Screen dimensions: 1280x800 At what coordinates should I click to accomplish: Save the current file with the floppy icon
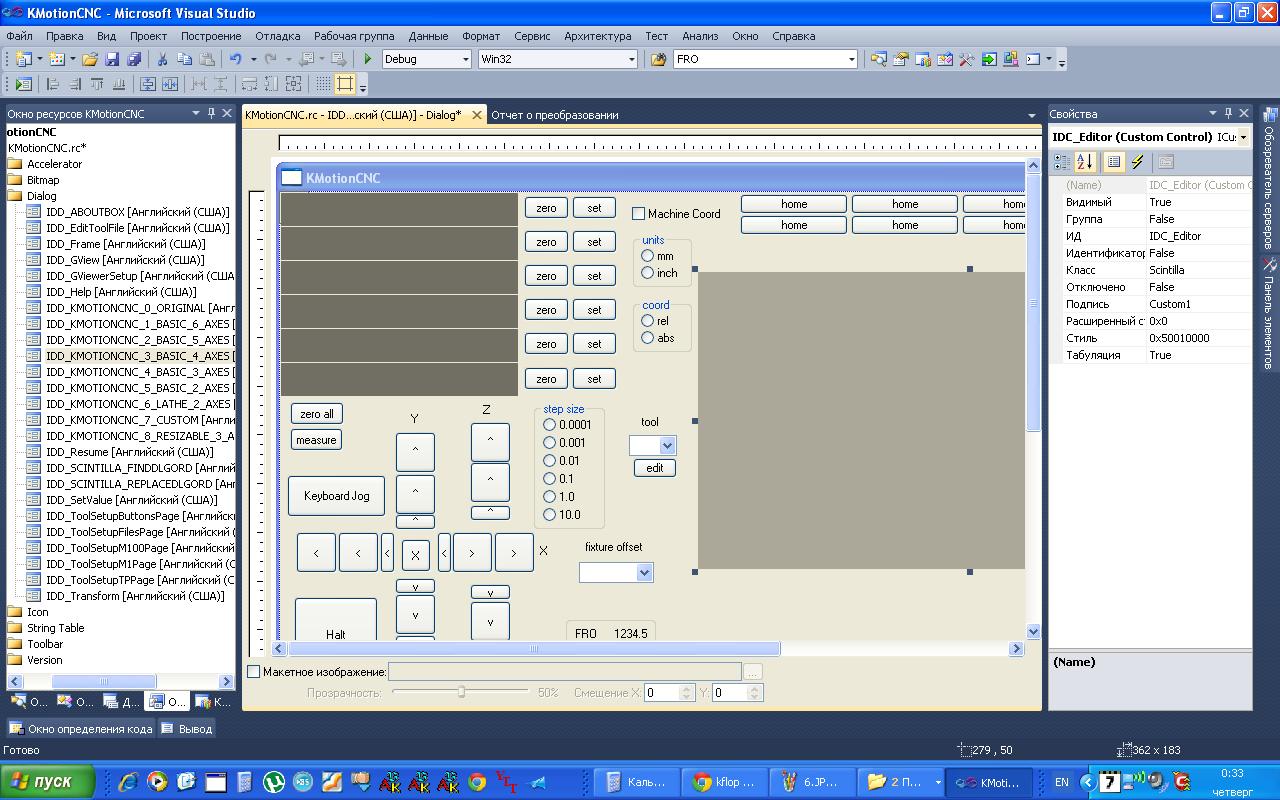112,59
